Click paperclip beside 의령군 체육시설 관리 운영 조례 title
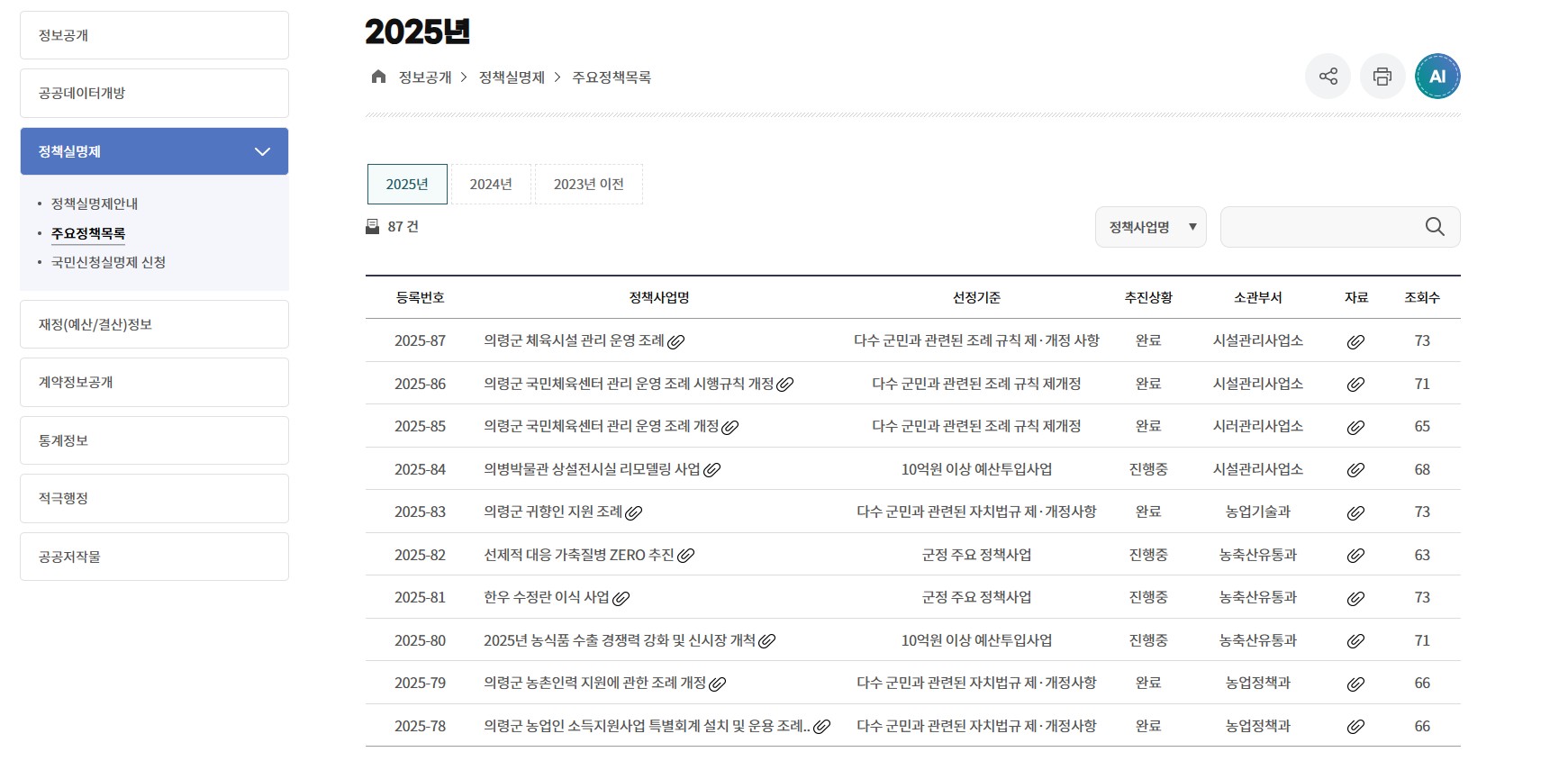The width and height of the screenshot is (1568, 770). tap(676, 341)
